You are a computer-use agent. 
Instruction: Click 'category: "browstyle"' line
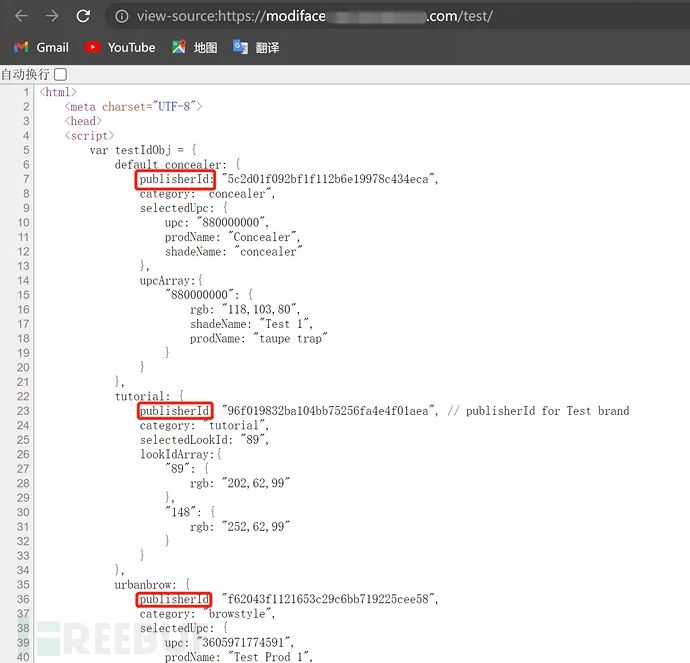(x=207, y=614)
